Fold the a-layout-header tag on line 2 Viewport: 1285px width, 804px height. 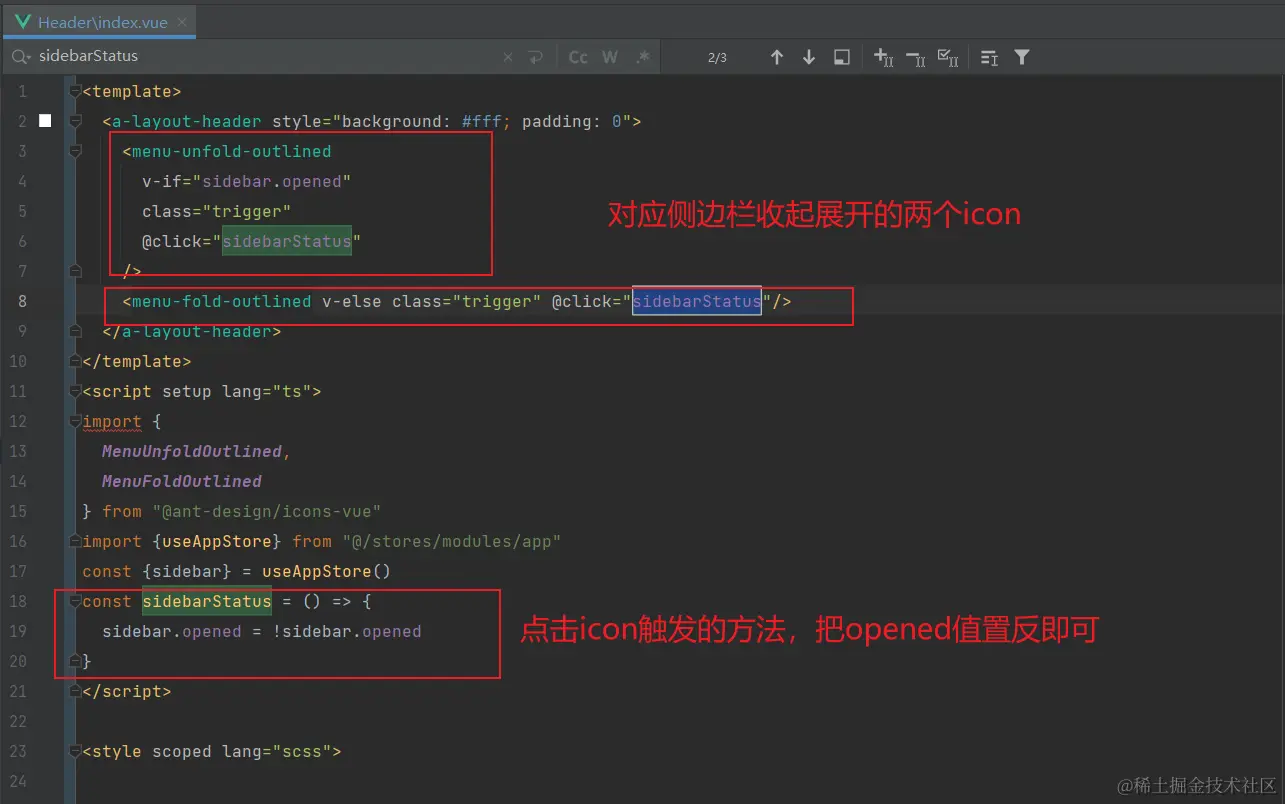(74, 121)
